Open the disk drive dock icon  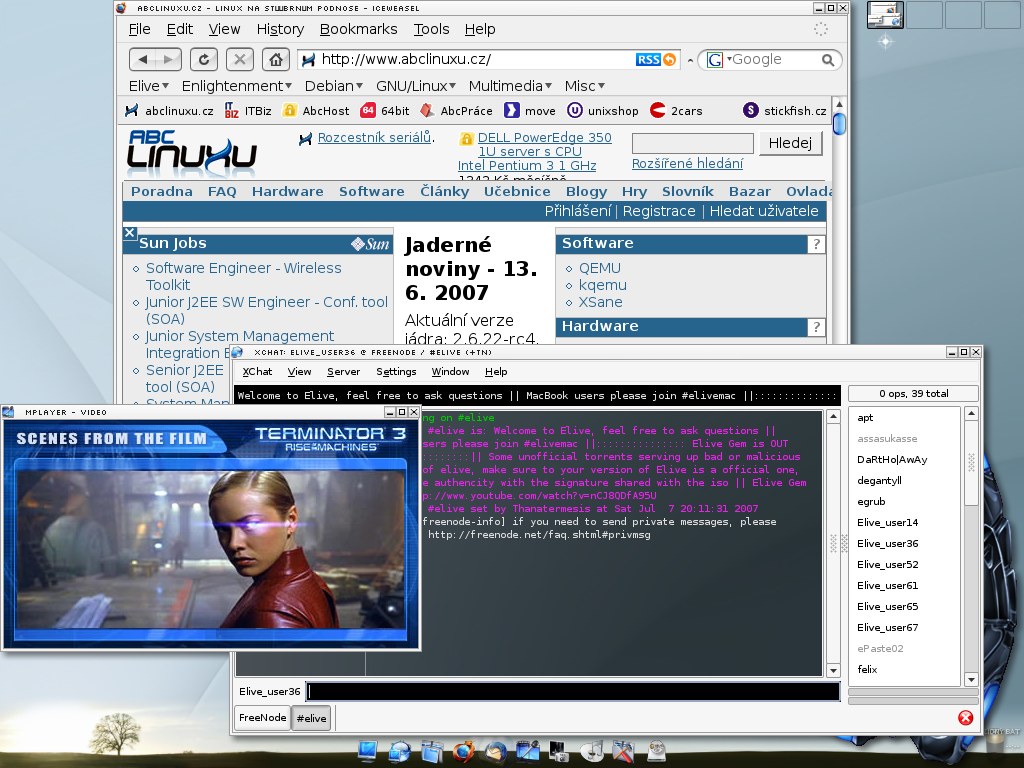(x=656, y=751)
